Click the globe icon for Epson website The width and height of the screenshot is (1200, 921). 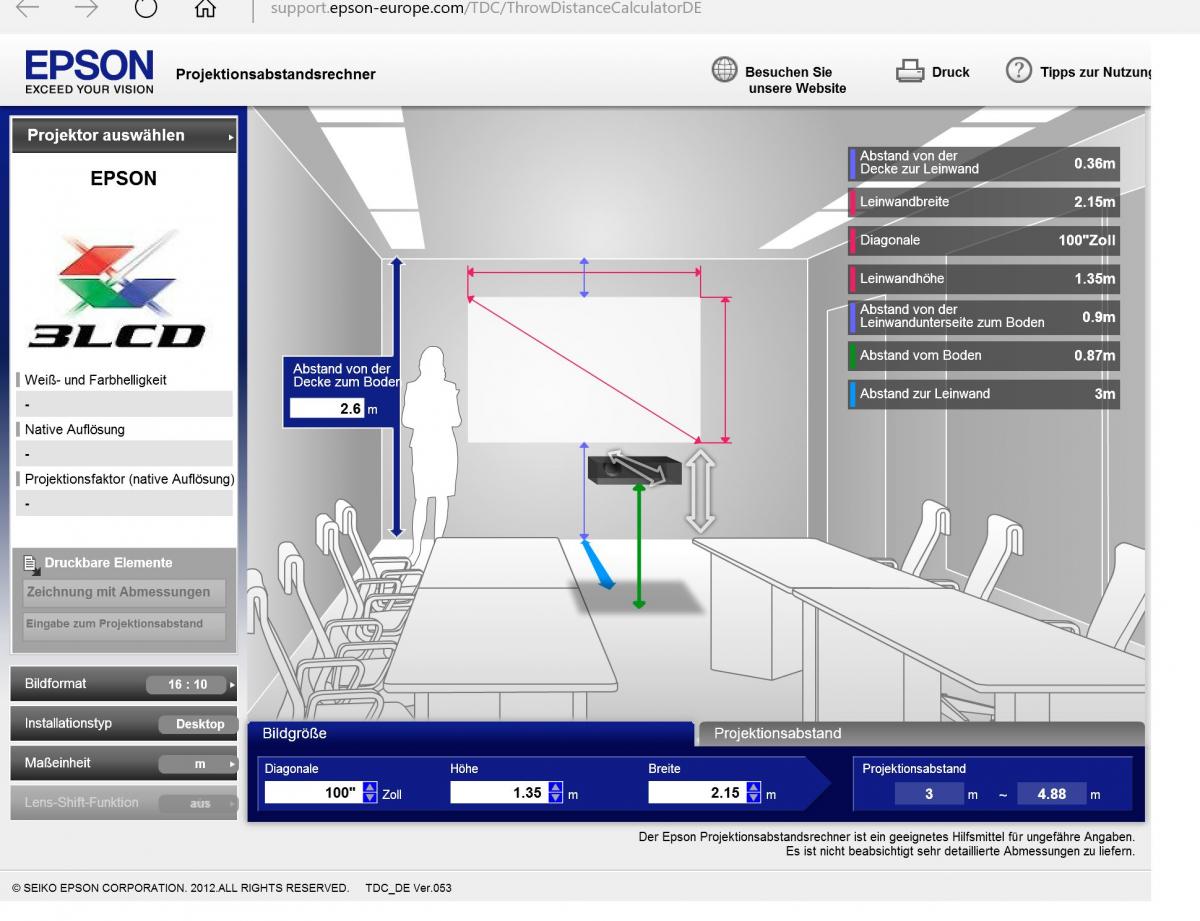tap(724, 71)
